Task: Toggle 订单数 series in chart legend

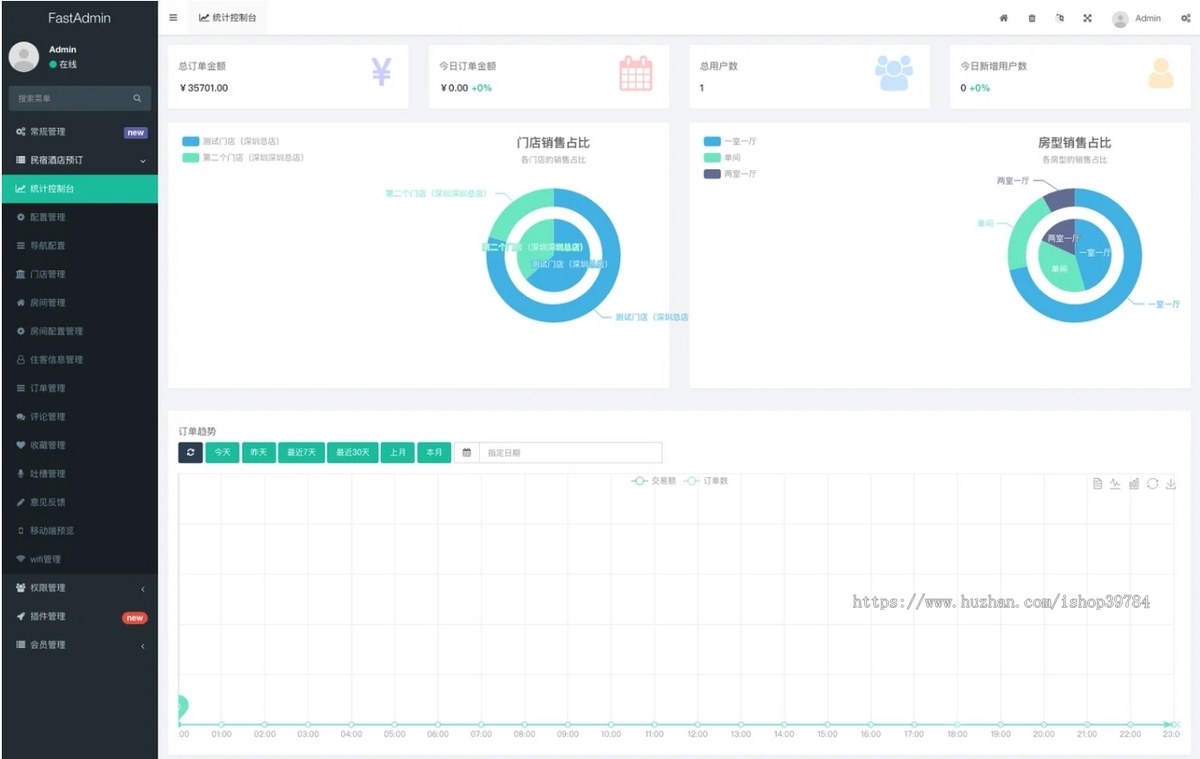Action: [x=706, y=481]
